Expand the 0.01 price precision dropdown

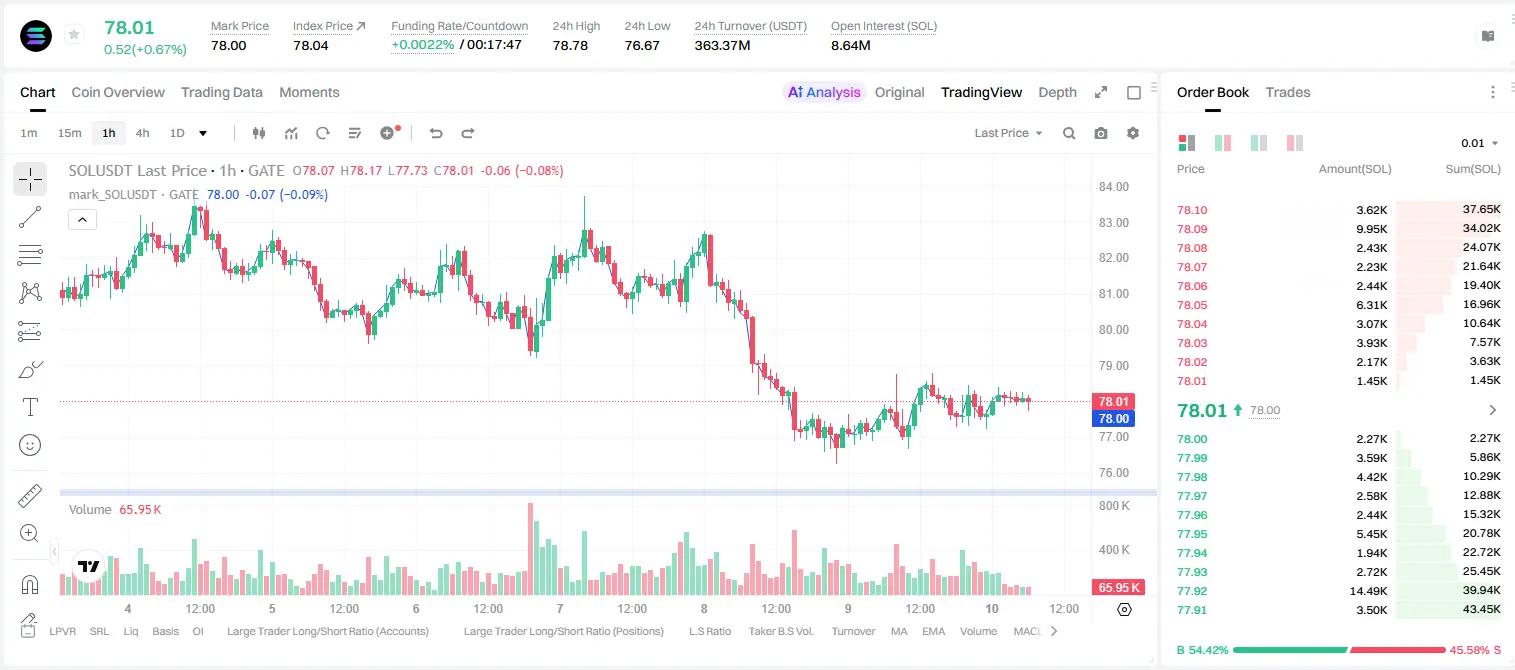tap(1479, 143)
